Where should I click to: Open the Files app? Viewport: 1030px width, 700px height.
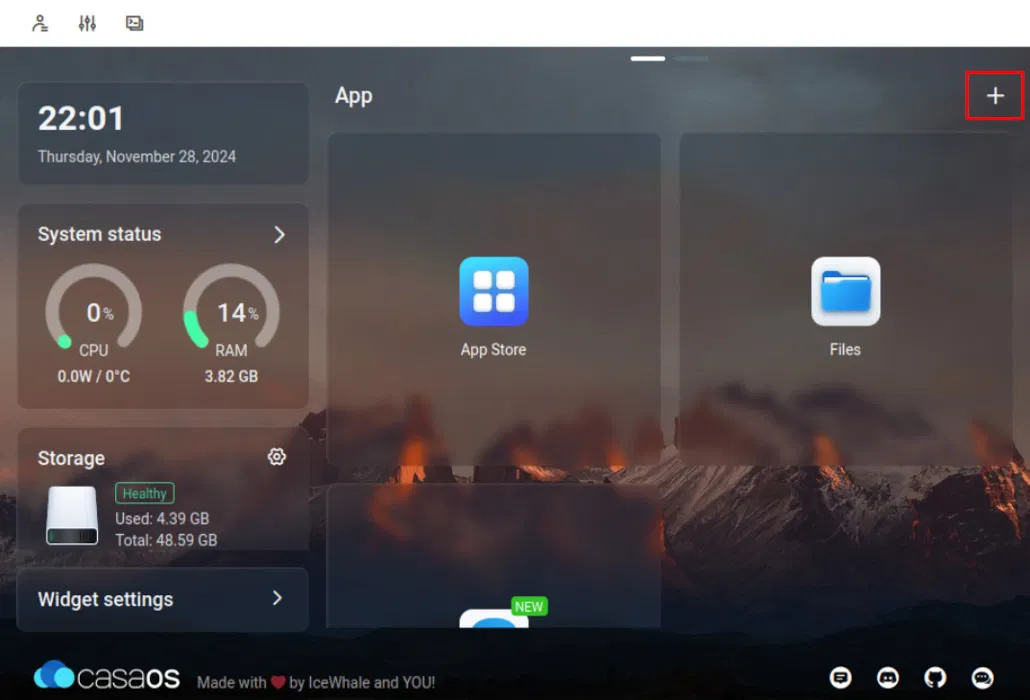pyautogui.click(x=845, y=293)
